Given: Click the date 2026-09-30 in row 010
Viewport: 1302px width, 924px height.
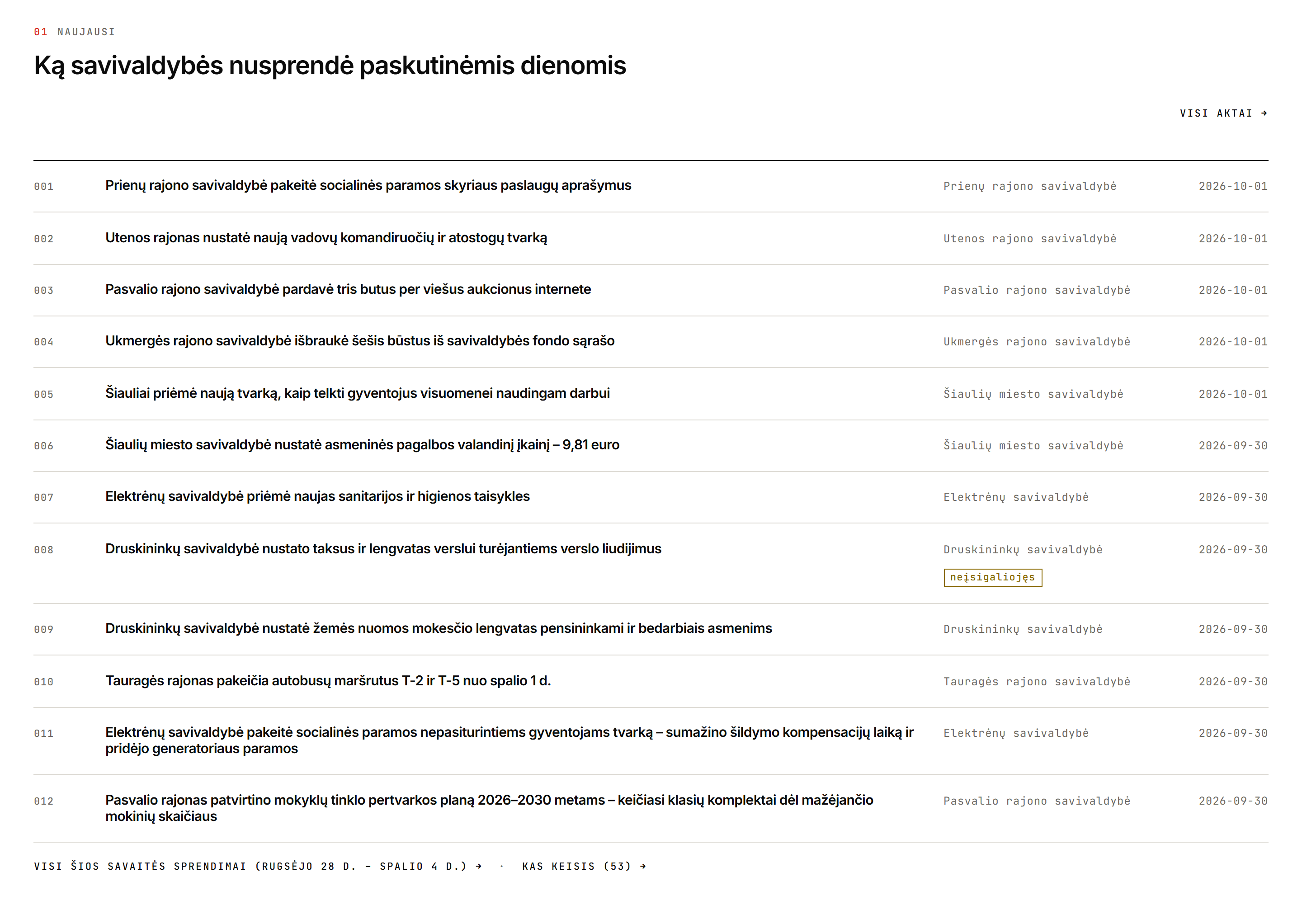Looking at the screenshot, I should click(x=1232, y=682).
